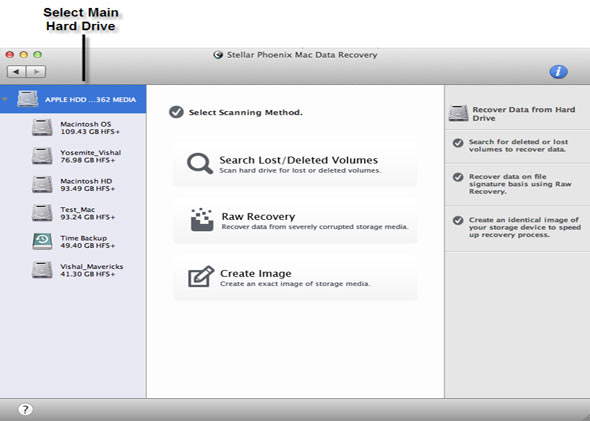Go back with the left arrow button
The height and width of the screenshot is (421, 590).
click(x=17, y=71)
